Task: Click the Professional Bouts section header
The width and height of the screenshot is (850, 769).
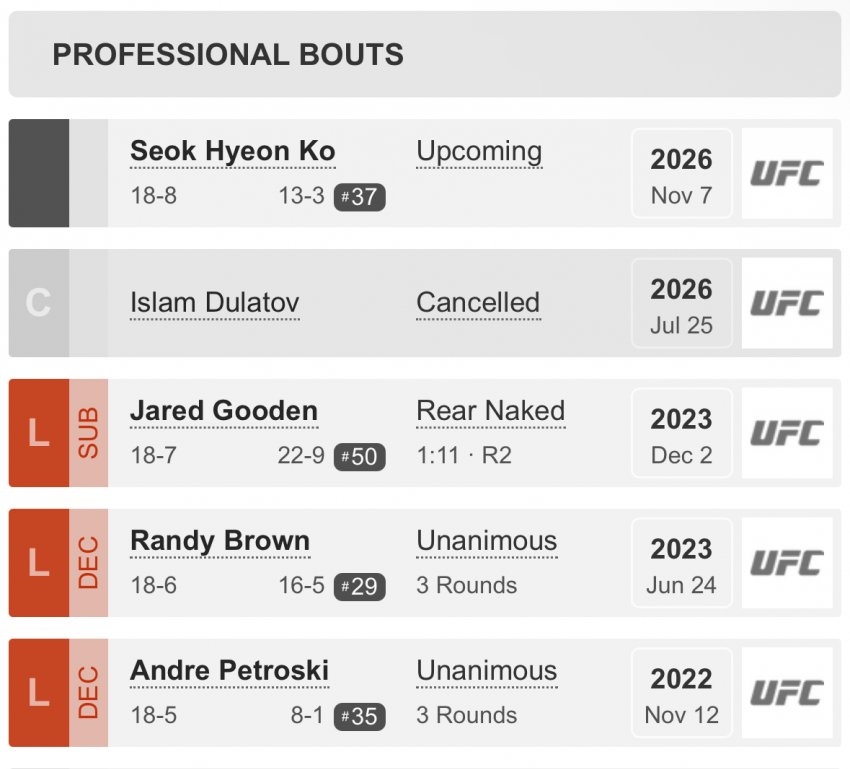Action: click(425, 54)
